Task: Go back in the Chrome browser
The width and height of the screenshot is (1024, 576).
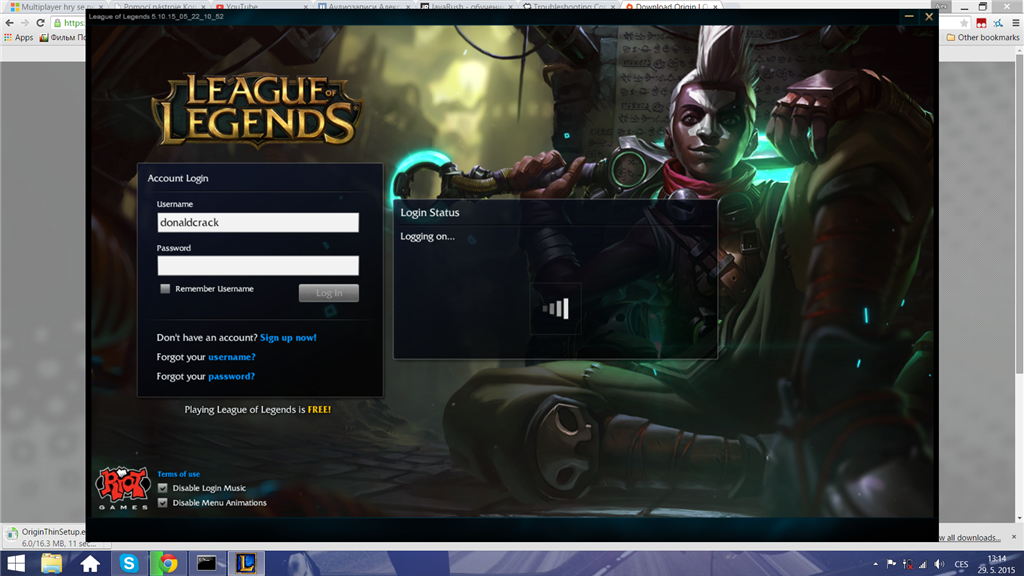Action: point(9,23)
